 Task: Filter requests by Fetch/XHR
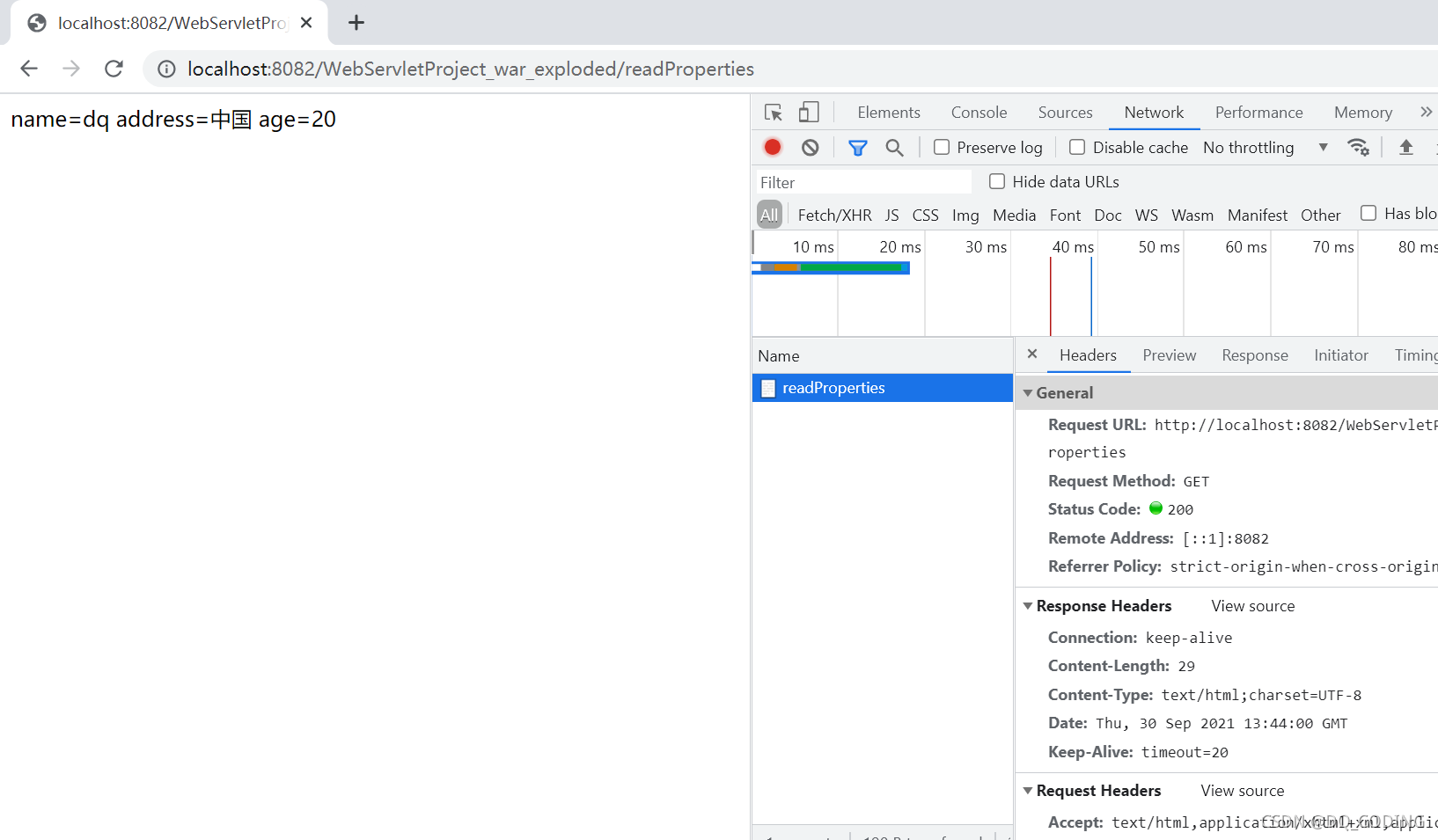tap(834, 215)
